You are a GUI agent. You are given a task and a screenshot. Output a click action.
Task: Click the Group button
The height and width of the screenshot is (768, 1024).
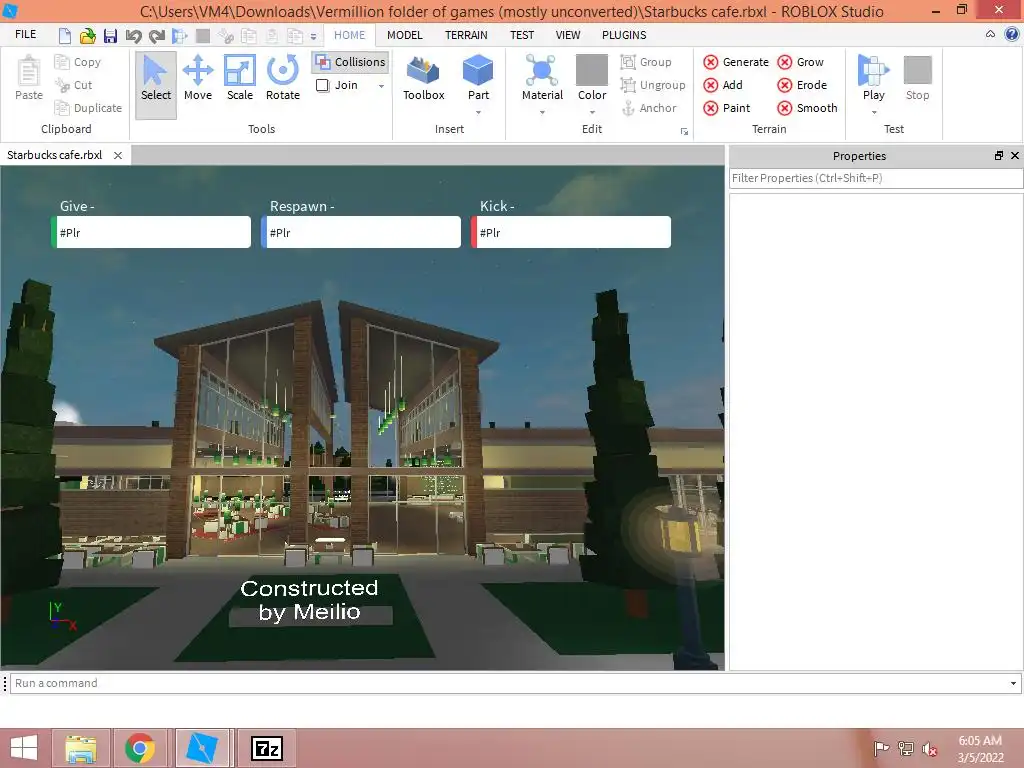(x=646, y=62)
